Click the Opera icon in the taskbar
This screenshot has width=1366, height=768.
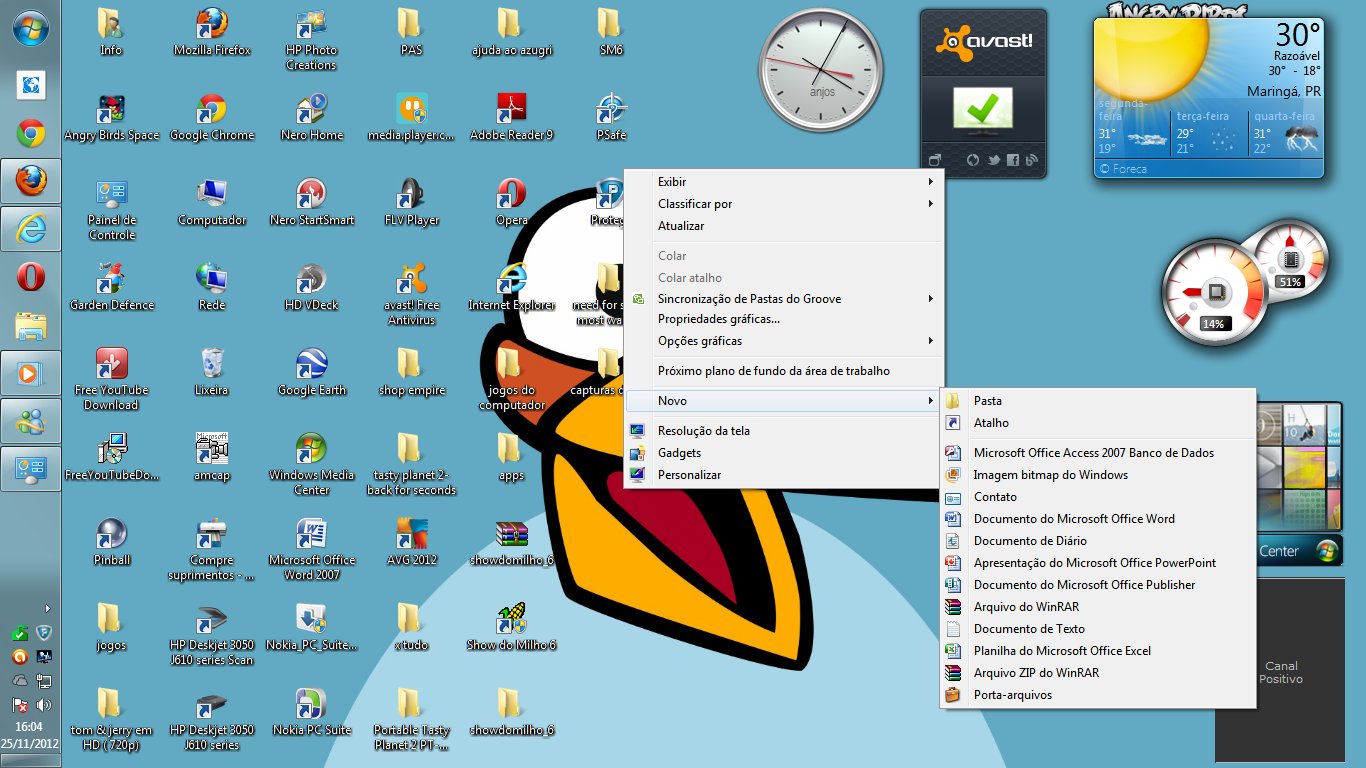[31, 277]
